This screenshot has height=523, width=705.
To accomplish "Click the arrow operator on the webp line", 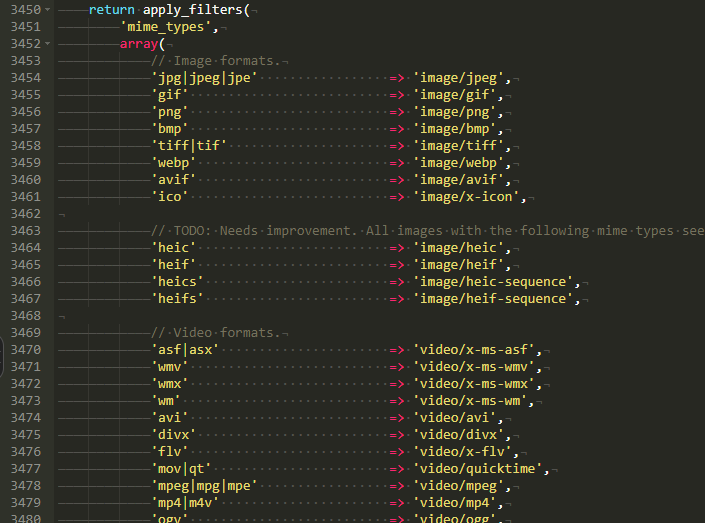I will 397,163.
